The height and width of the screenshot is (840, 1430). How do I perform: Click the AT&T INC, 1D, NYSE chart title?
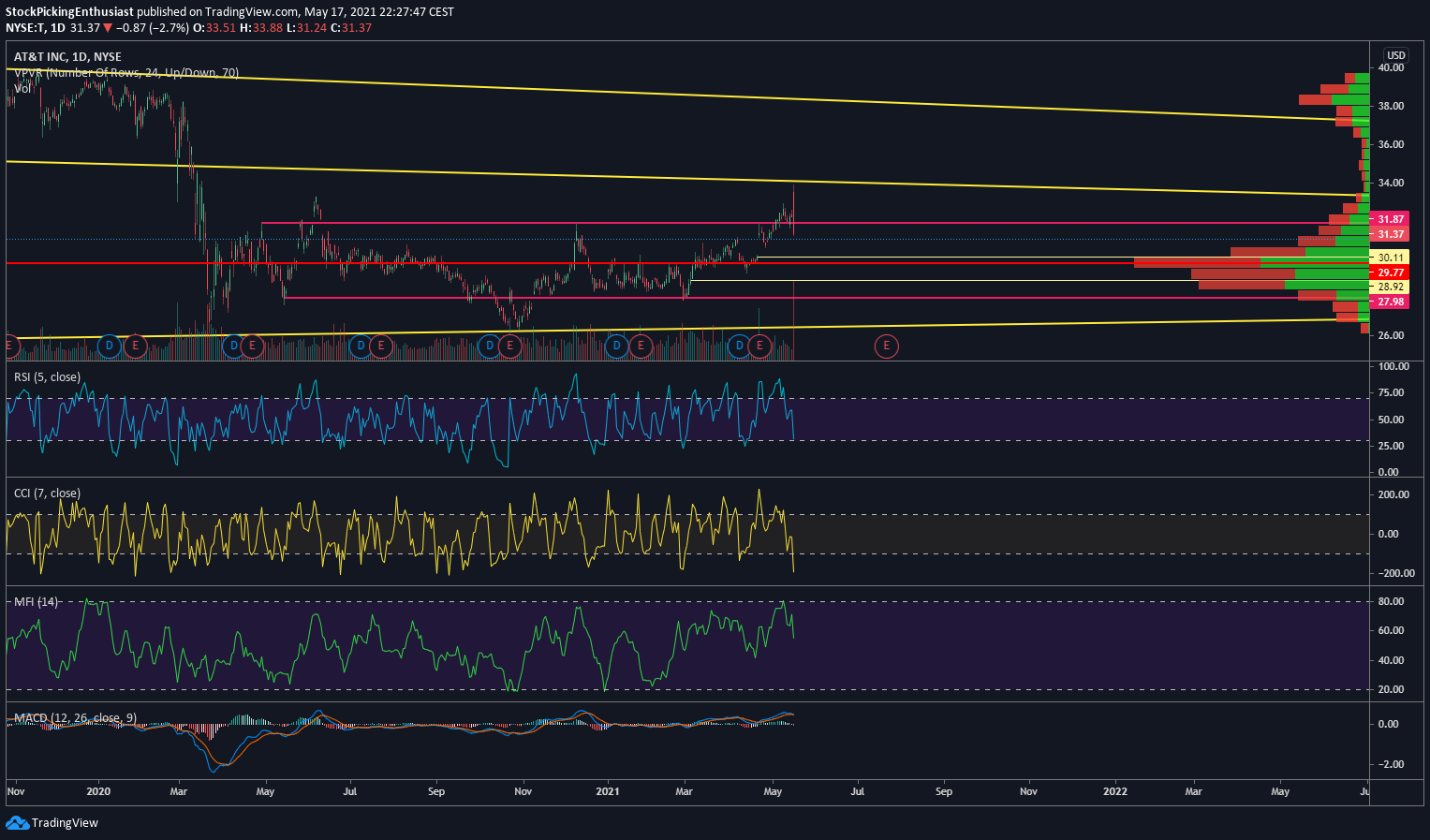pos(67,57)
